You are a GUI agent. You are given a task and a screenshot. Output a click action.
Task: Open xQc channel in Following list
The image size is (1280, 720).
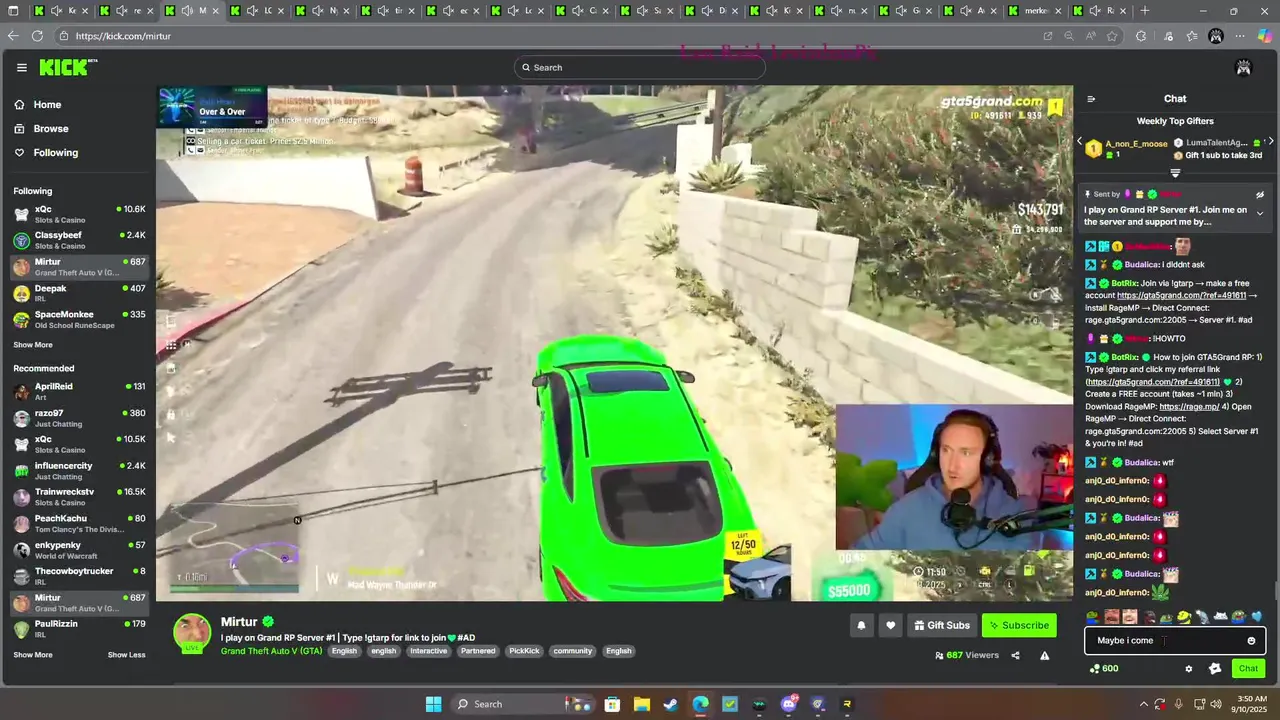click(x=78, y=213)
